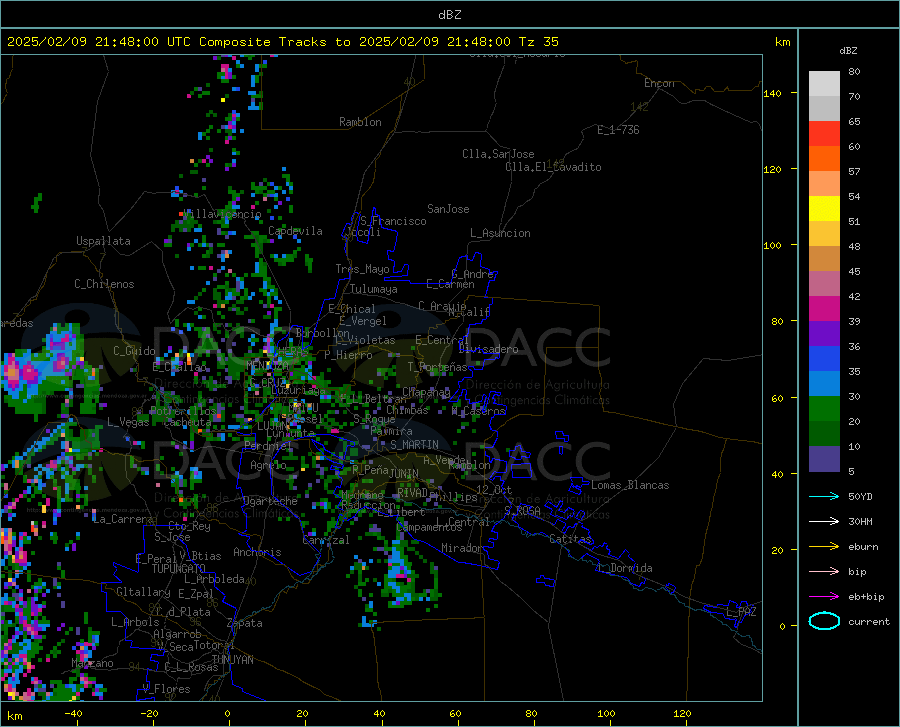Click the 'Clla.El_Cavadito' map label
900x727 pixels.
coord(553,167)
